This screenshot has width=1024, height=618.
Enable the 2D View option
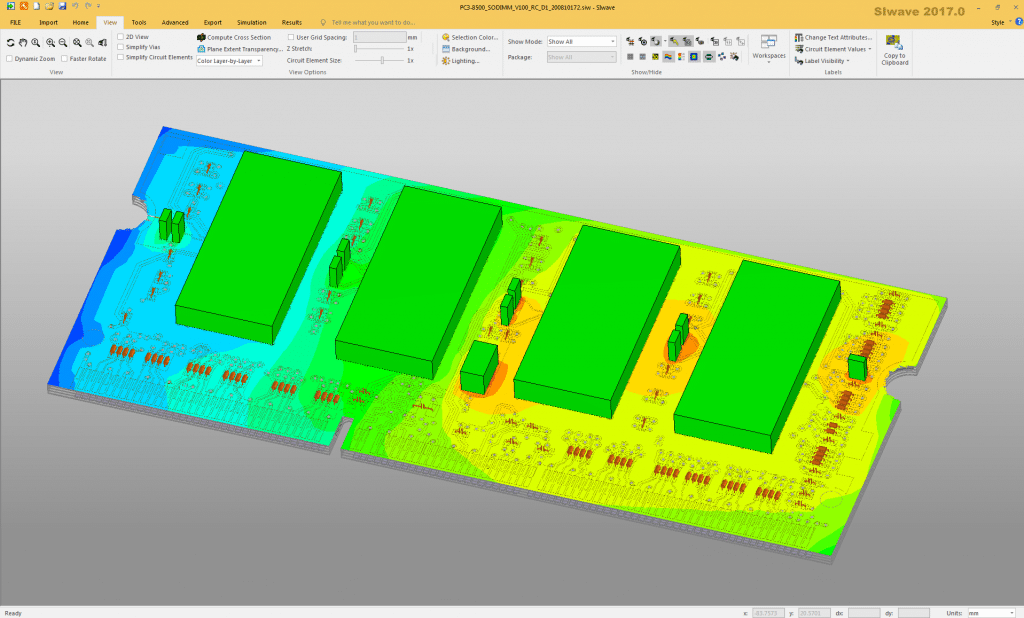(120, 37)
